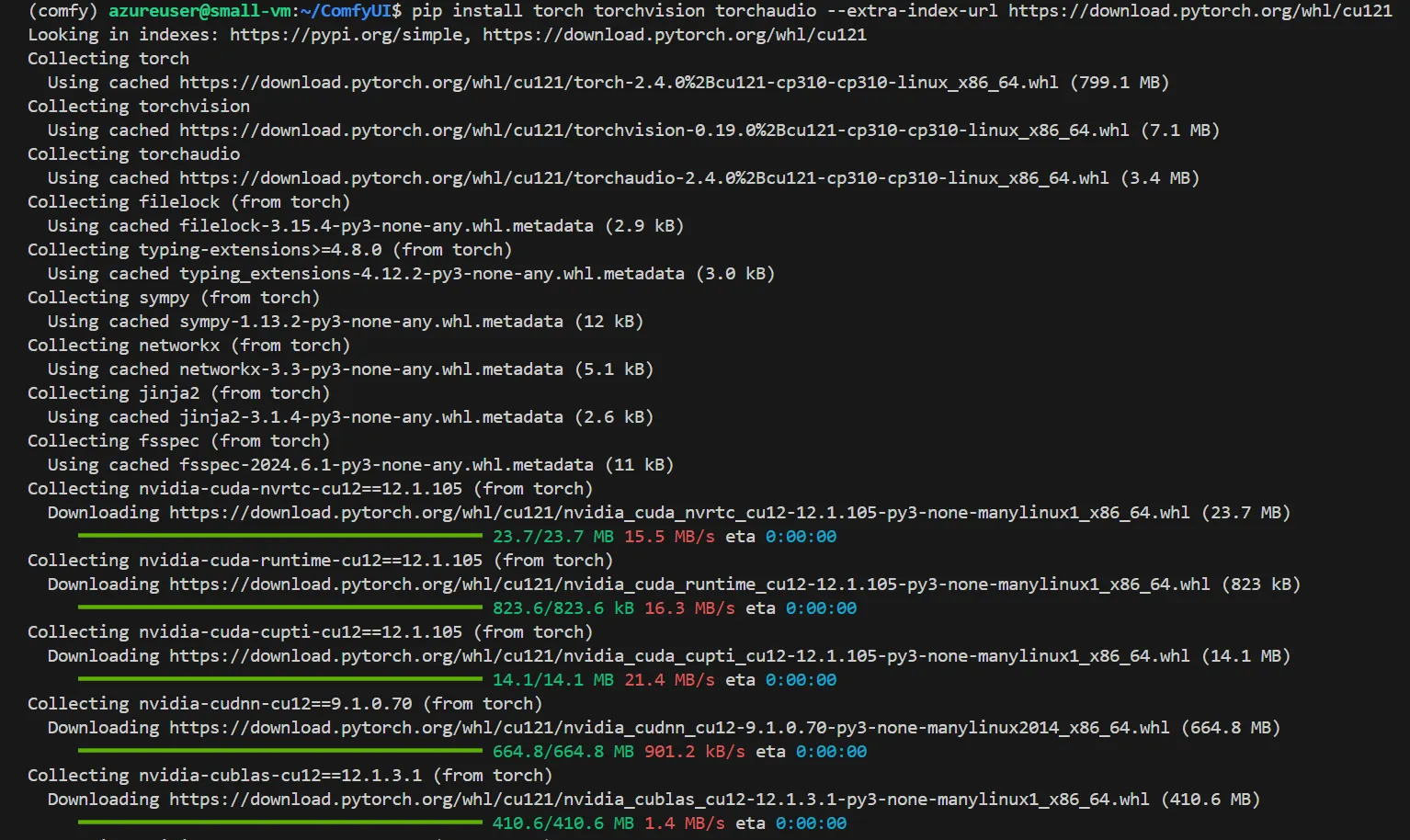Click 'Collecting networkx (from torch)' line
The image size is (1410, 840).
(x=189, y=346)
